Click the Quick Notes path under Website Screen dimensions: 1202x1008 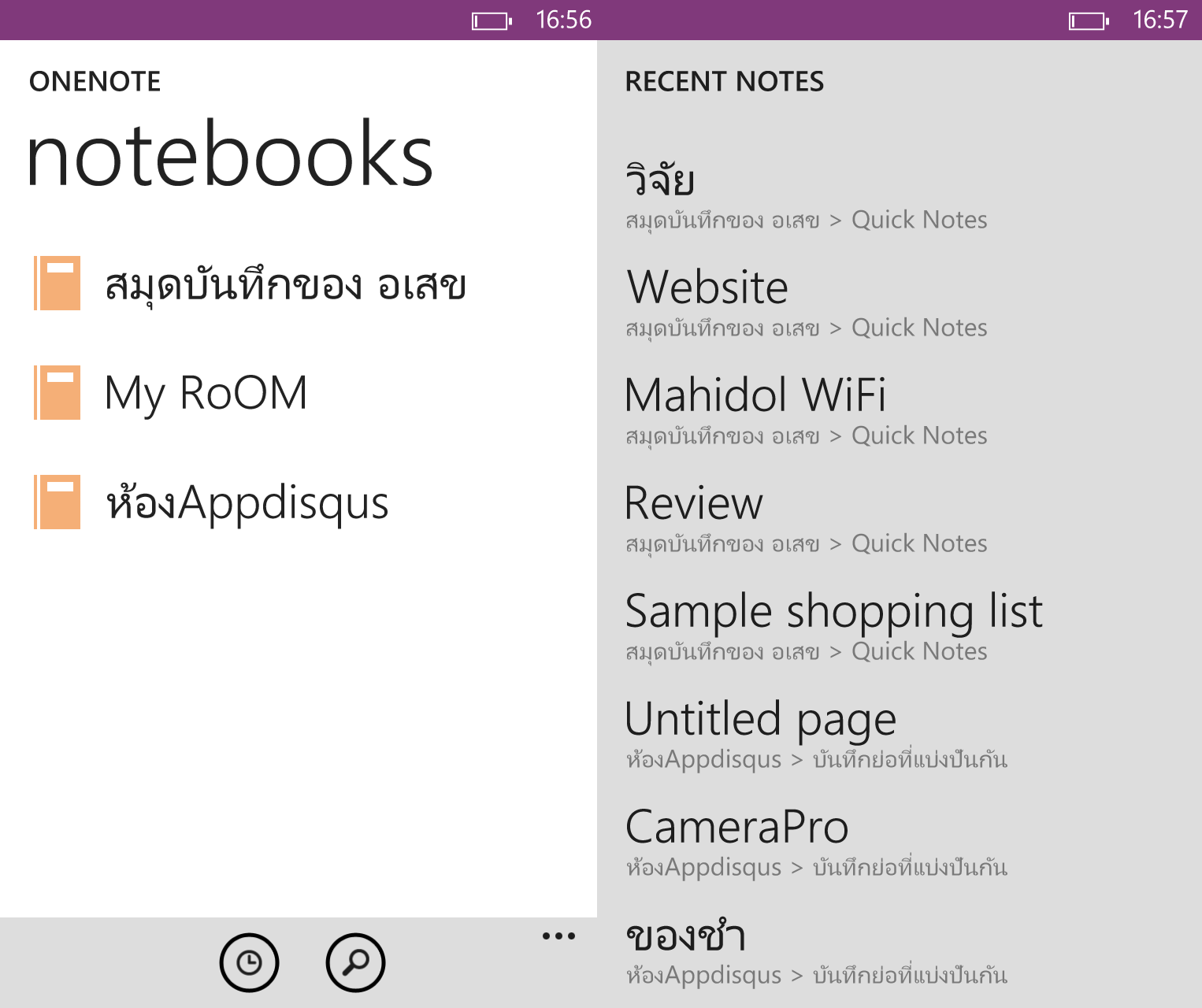tap(806, 328)
